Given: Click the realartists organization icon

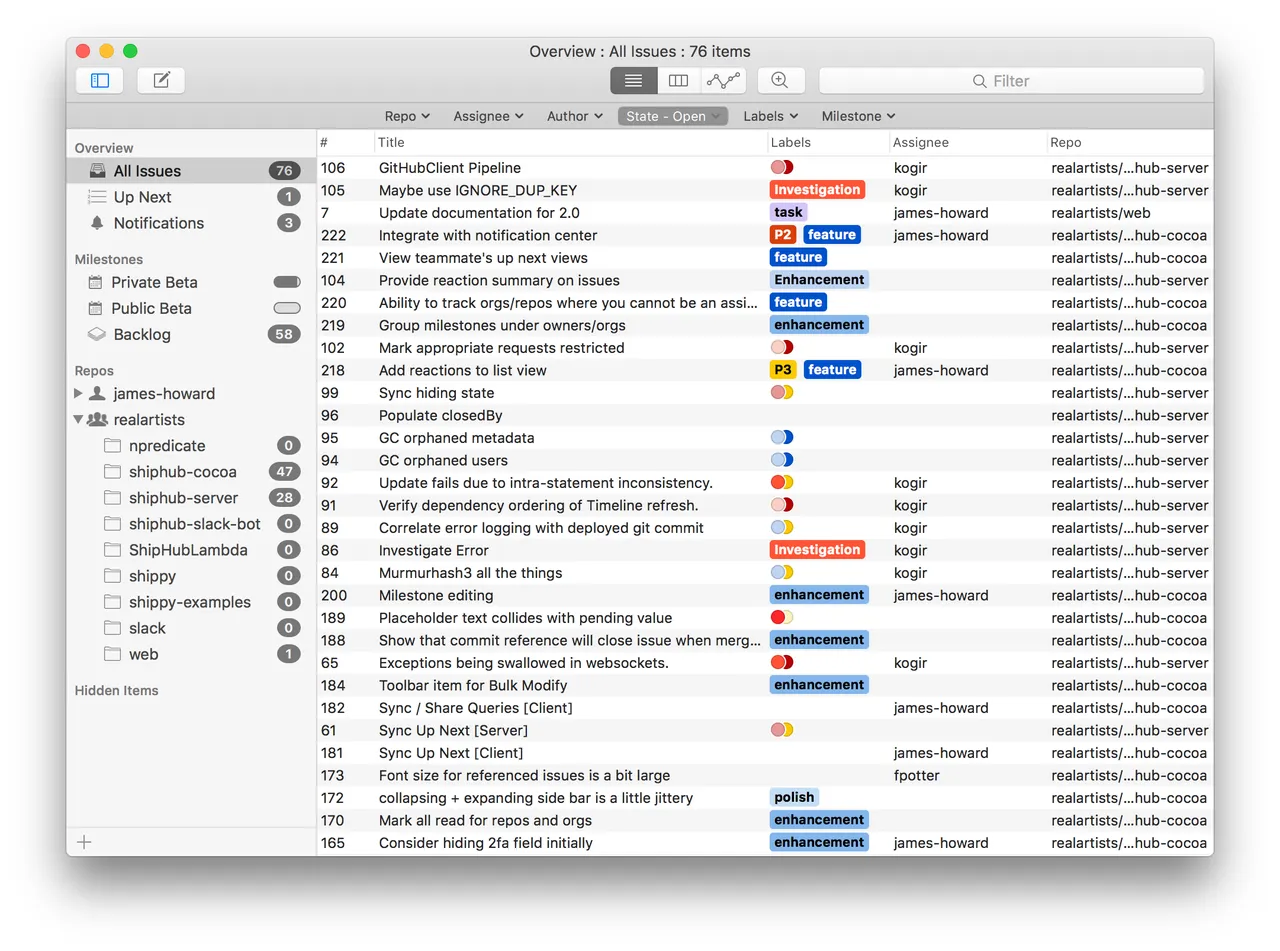Looking at the screenshot, I should pos(97,419).
